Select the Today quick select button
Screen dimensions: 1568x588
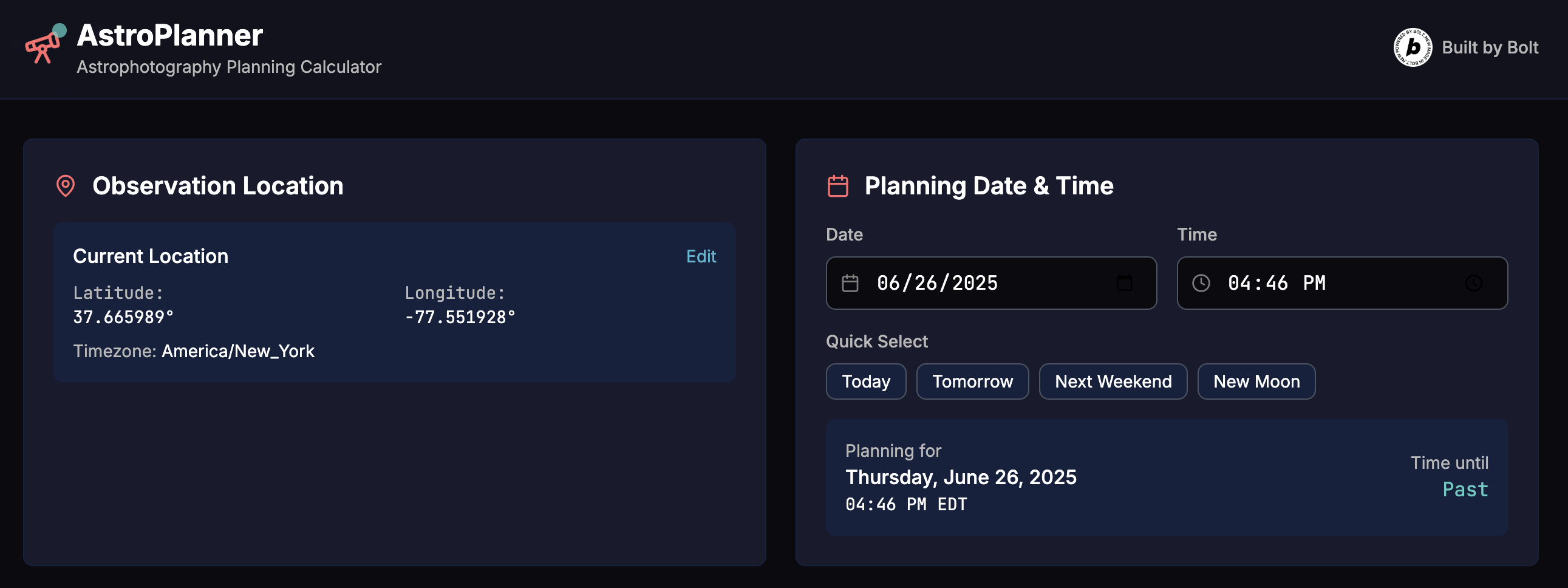(x=865, y=381)
